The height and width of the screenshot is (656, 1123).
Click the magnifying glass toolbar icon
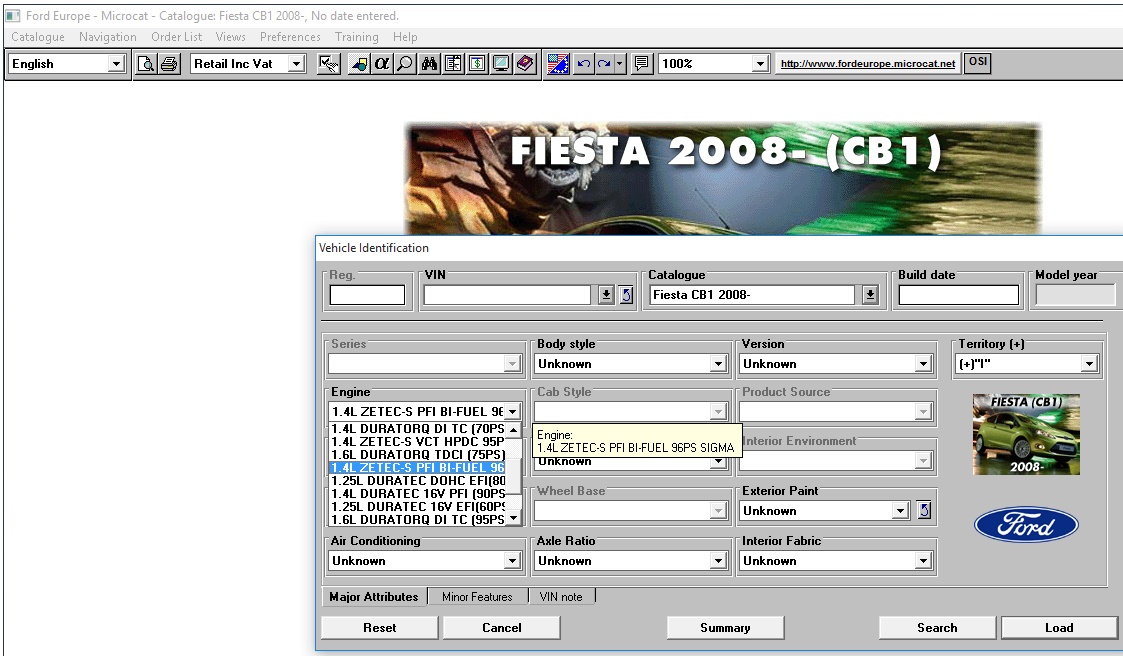(405, 64)
